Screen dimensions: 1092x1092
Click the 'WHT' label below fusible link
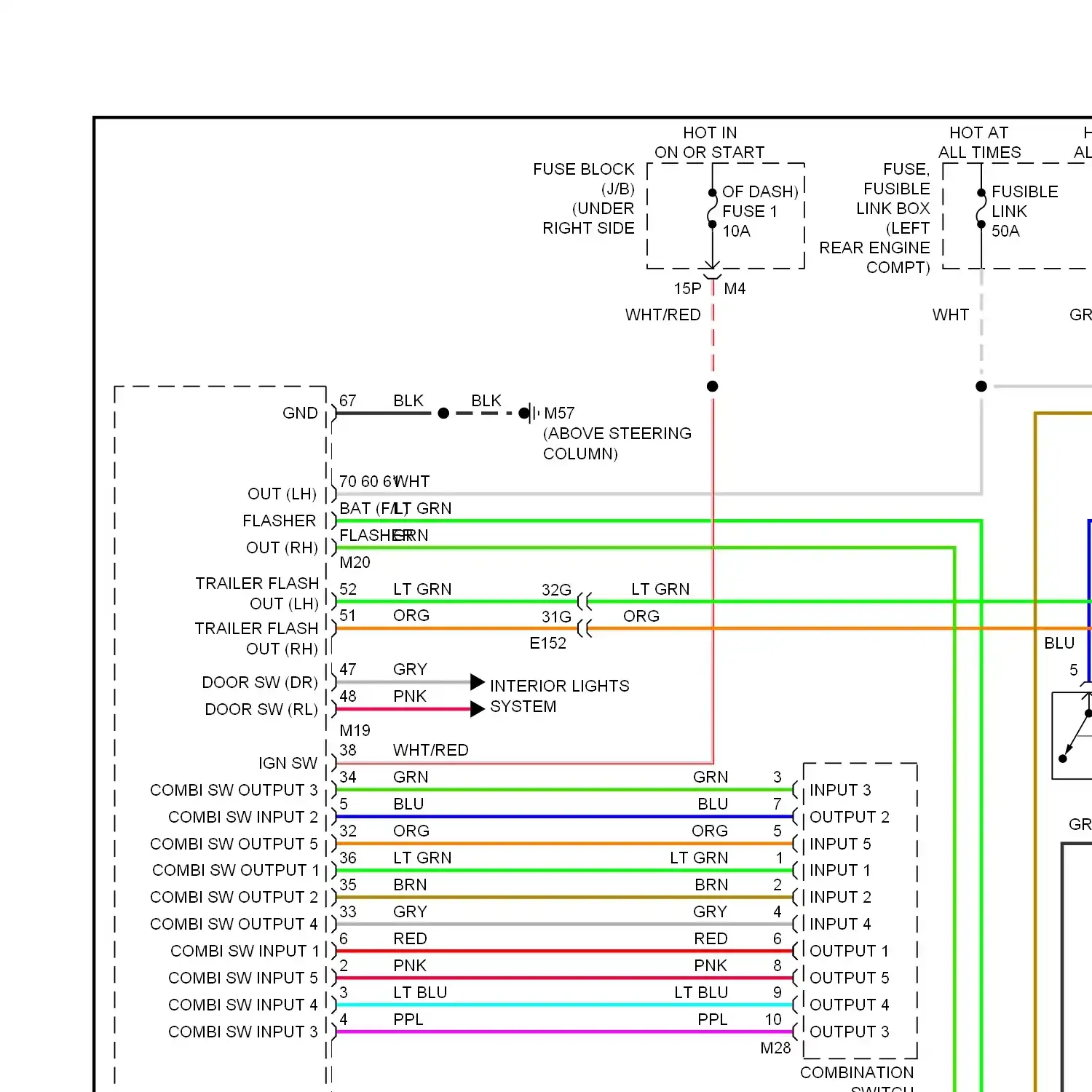951,314
